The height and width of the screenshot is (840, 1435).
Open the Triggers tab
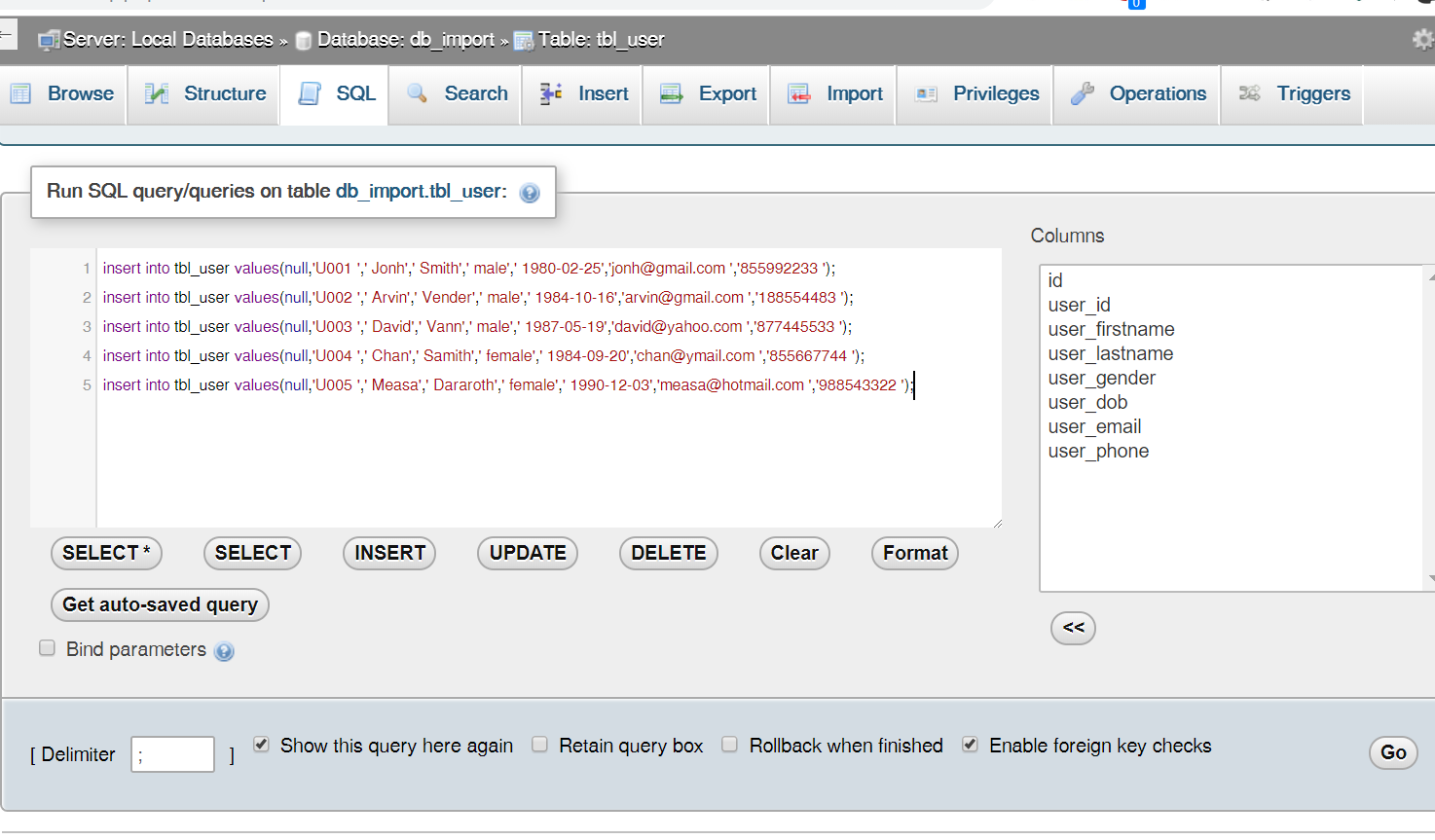tap(1293, 94)
